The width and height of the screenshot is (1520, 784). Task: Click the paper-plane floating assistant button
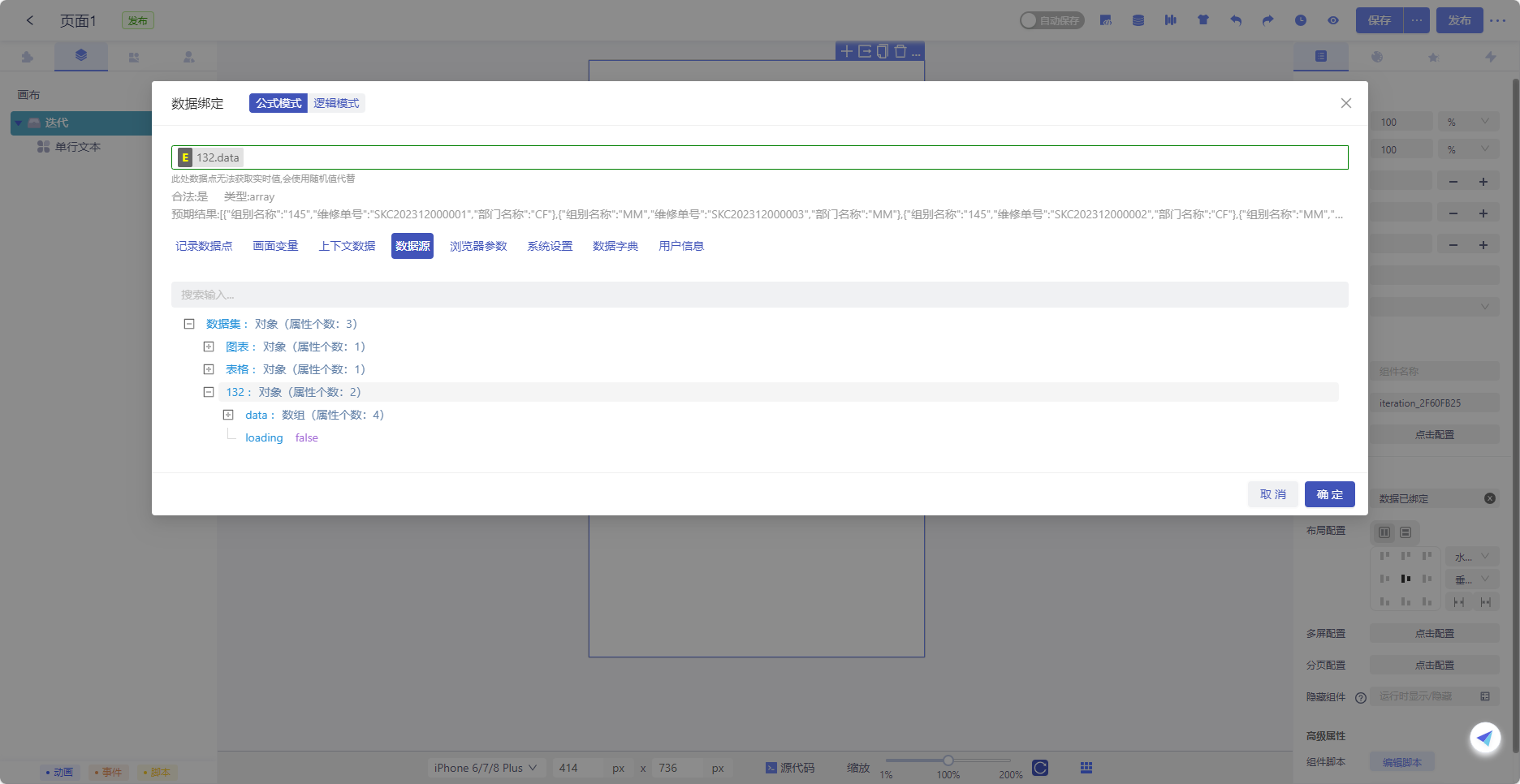[x=1485, y=738]
